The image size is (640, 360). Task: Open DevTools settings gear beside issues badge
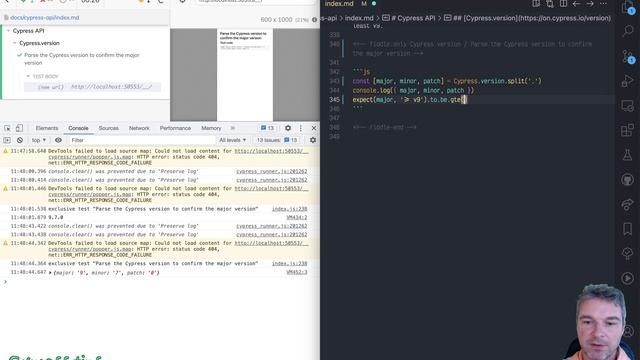(x=288, y=128)
